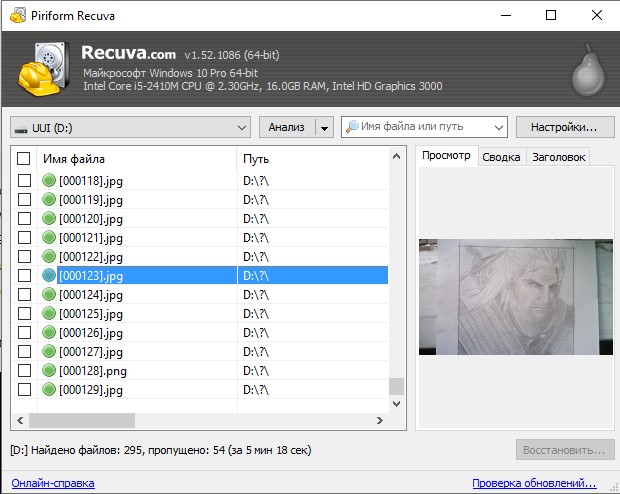Check the box for [000118].jpg
The image size is (620, 494).
click(x=25, y=180)
